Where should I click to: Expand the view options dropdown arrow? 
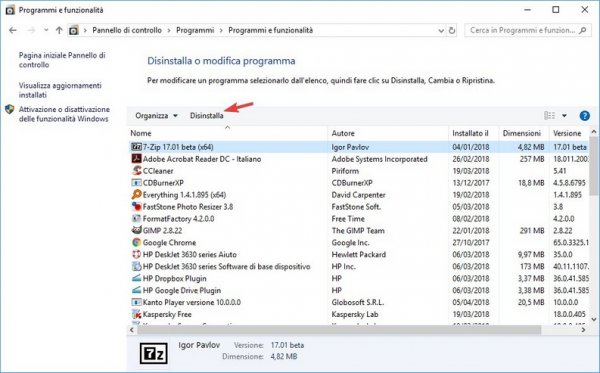click(x=564, y=116)
